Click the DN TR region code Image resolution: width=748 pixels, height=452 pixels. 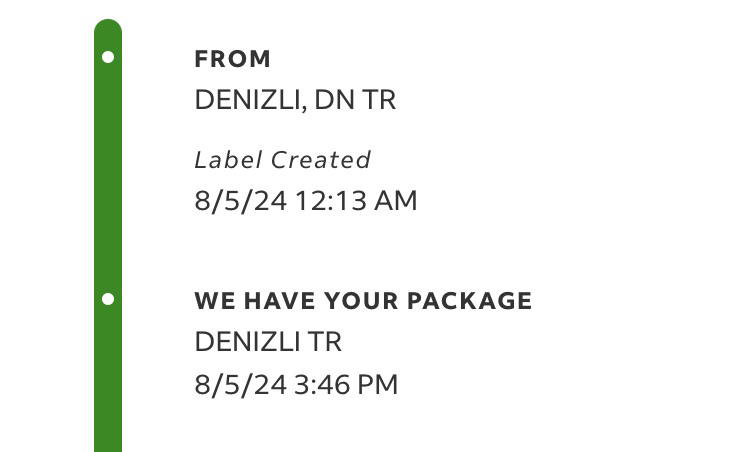355,100
